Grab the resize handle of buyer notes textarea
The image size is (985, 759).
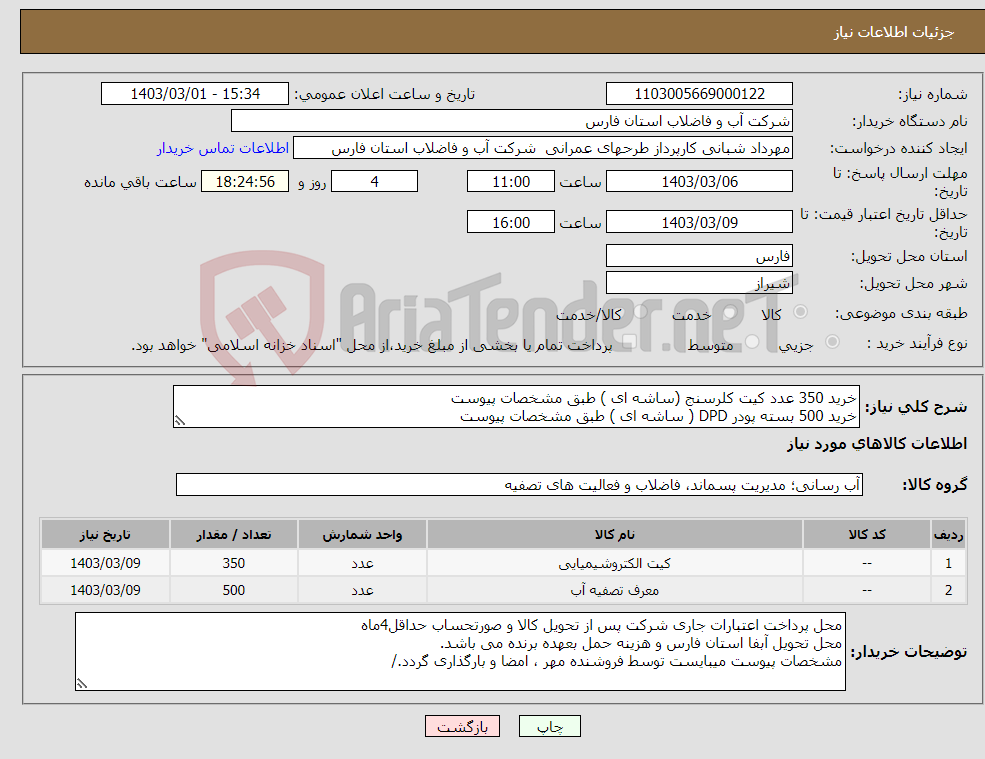(82, 684)
